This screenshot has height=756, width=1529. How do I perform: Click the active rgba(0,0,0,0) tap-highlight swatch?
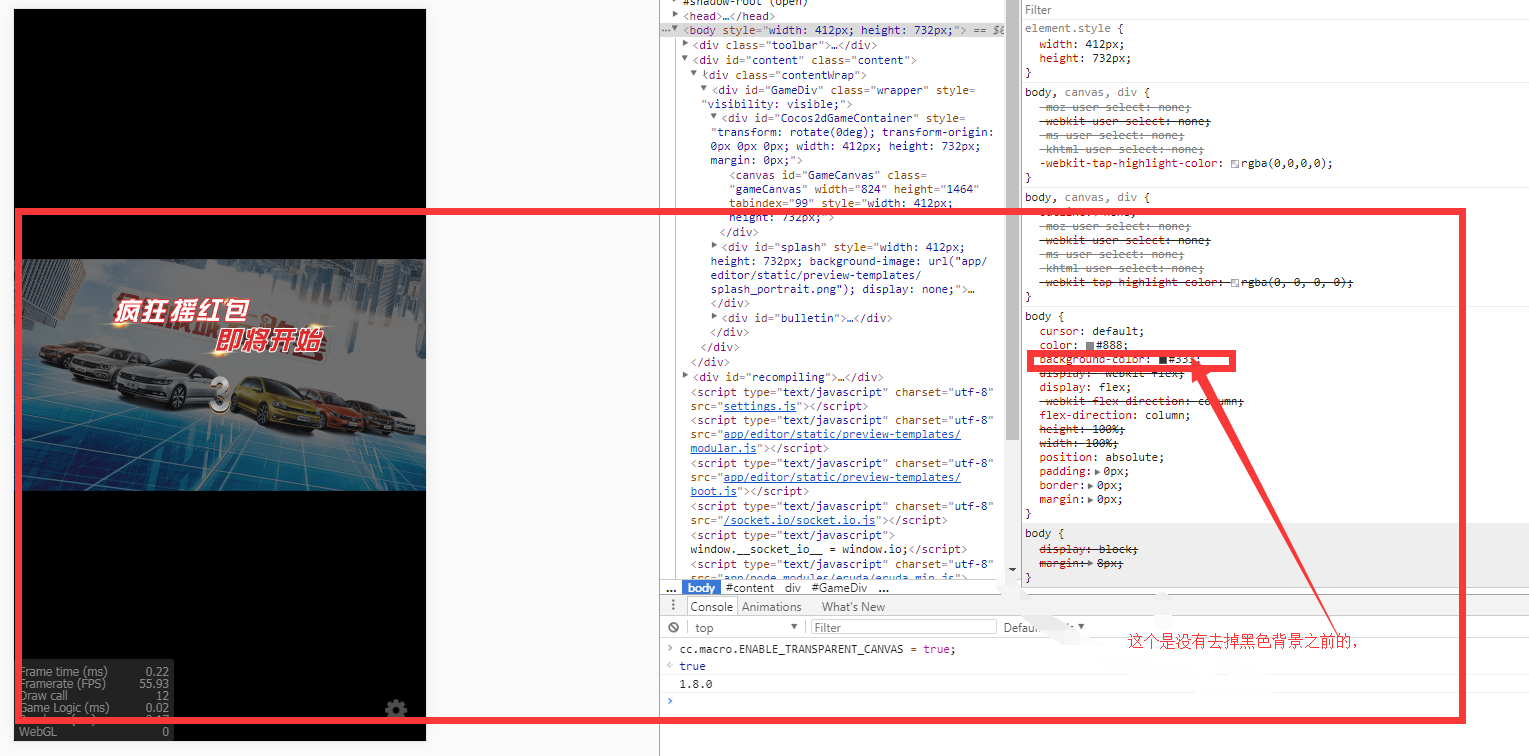[1236, 163]
